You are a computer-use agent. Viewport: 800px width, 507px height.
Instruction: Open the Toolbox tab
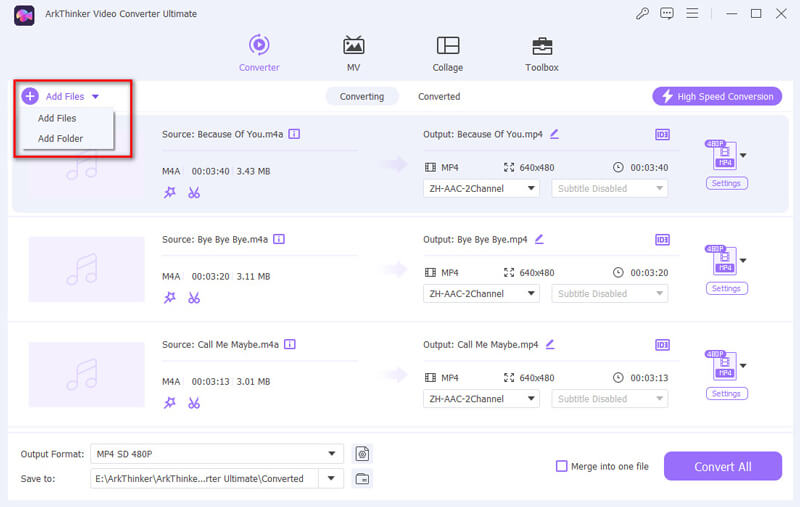point(542,53)
